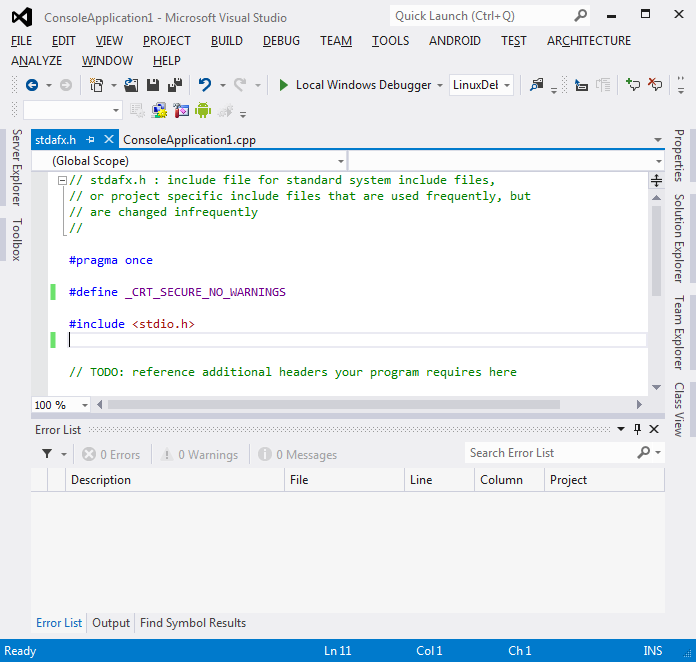The height and width of the screenshot is (662, 696).
Task: Click the Visual Studio logo icon
Action: pyautogui.click(x=22, y=17)
